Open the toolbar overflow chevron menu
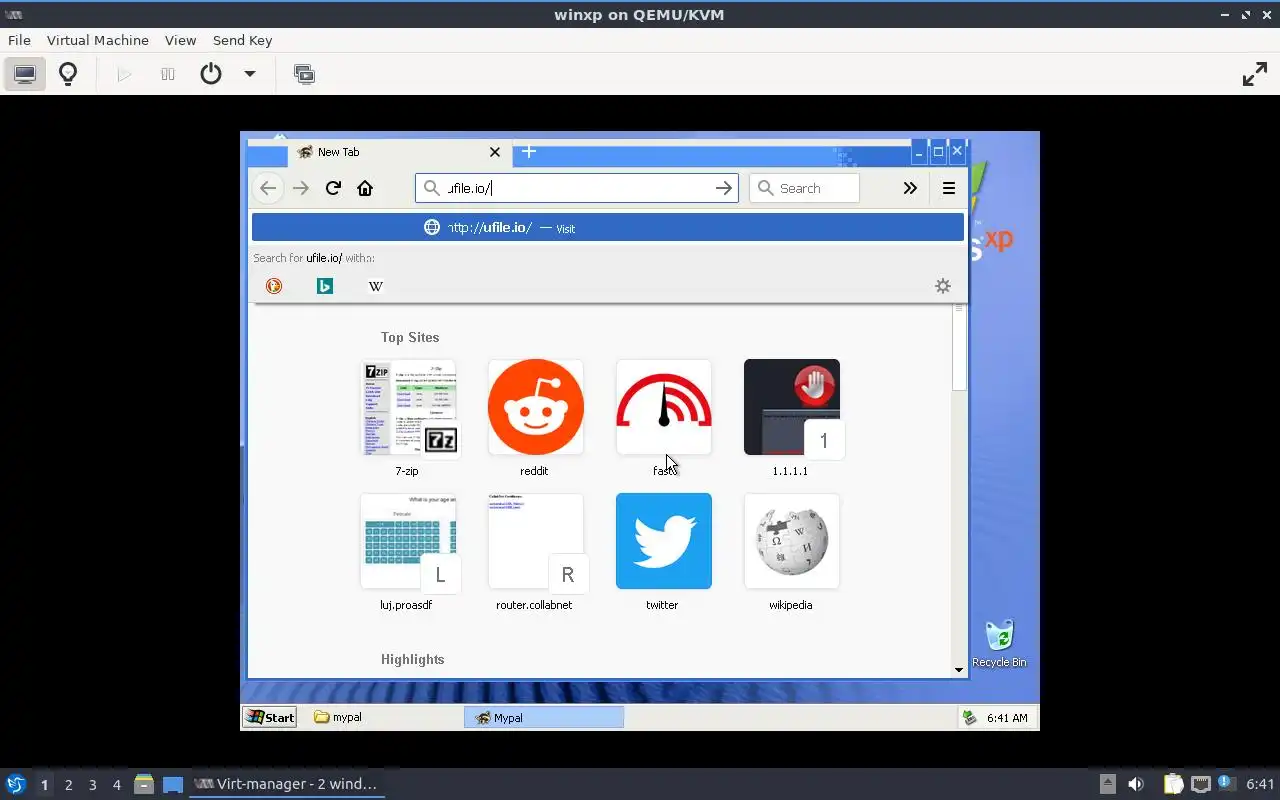1280x800 pixels. (910, 188)
